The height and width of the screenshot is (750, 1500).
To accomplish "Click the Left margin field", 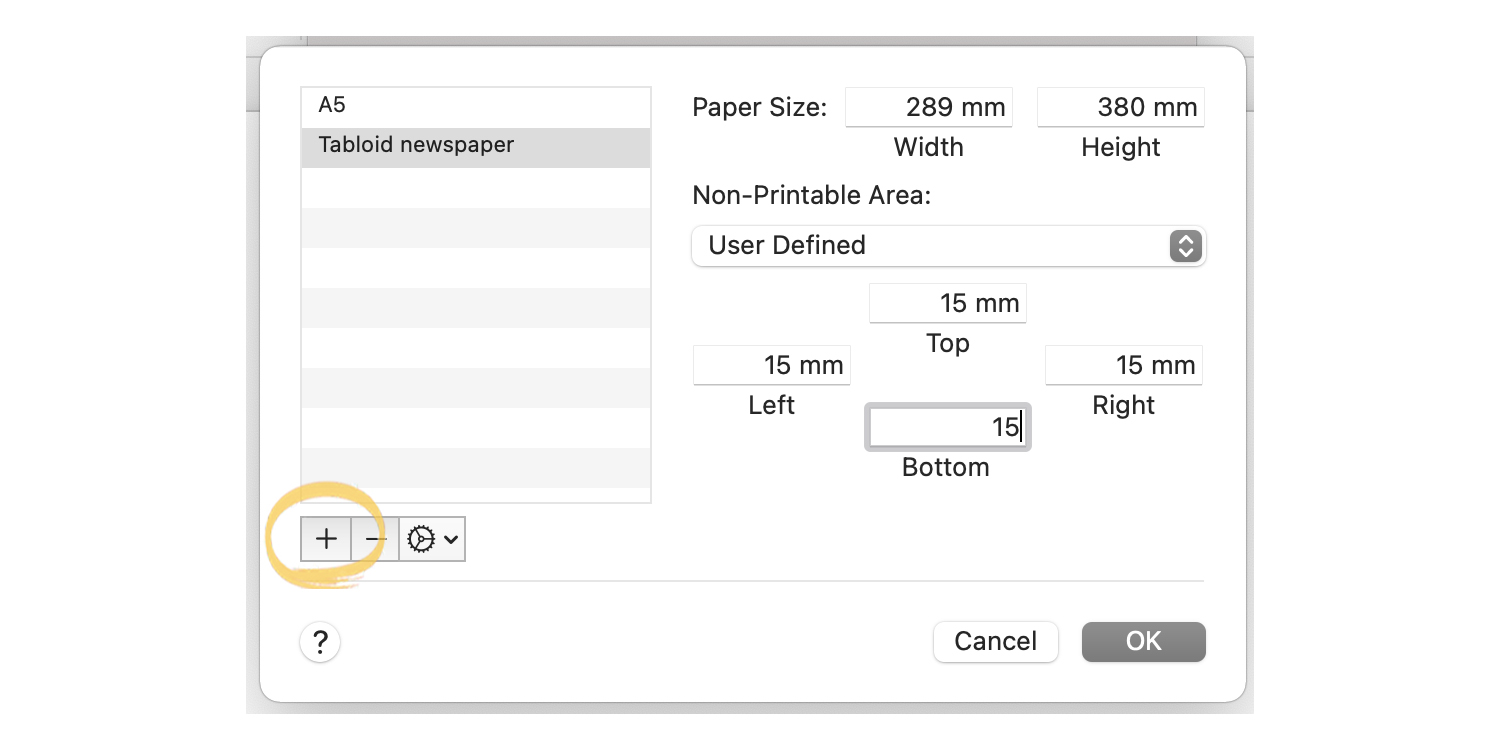I will pyautogui.click(x=771, y=365).
